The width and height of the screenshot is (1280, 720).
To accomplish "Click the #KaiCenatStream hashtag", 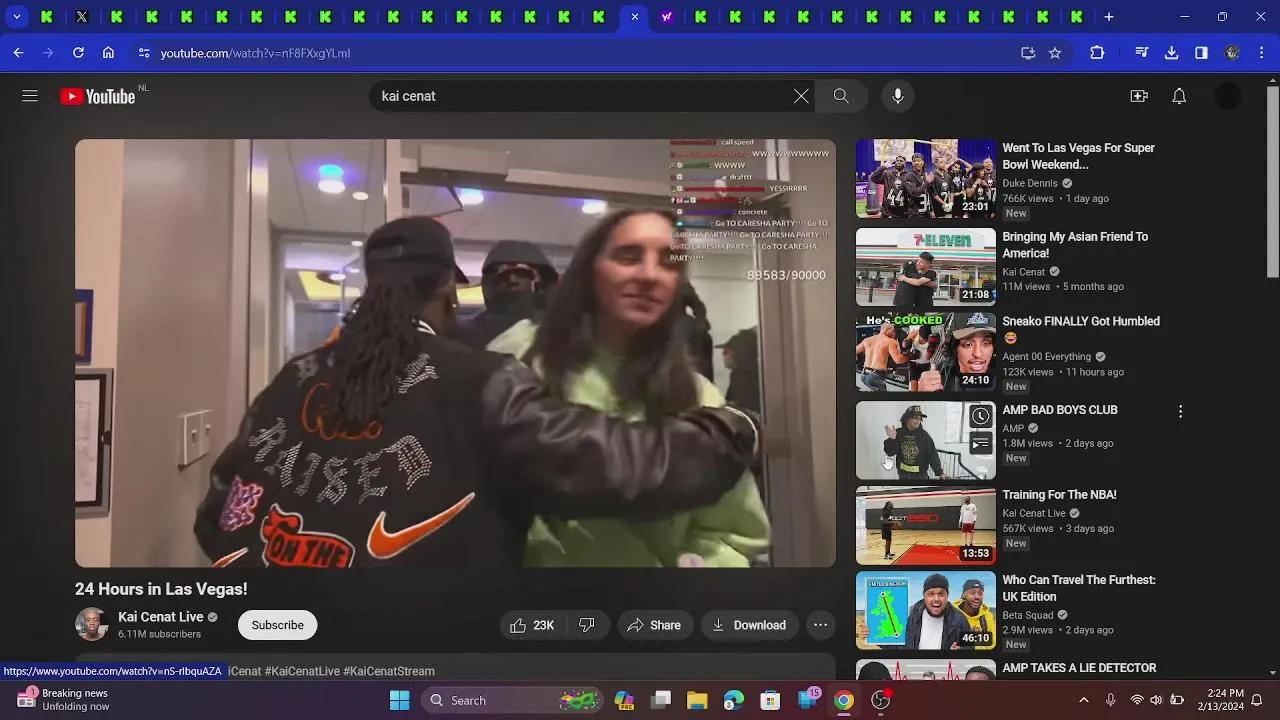I will [x=389, y=671].
